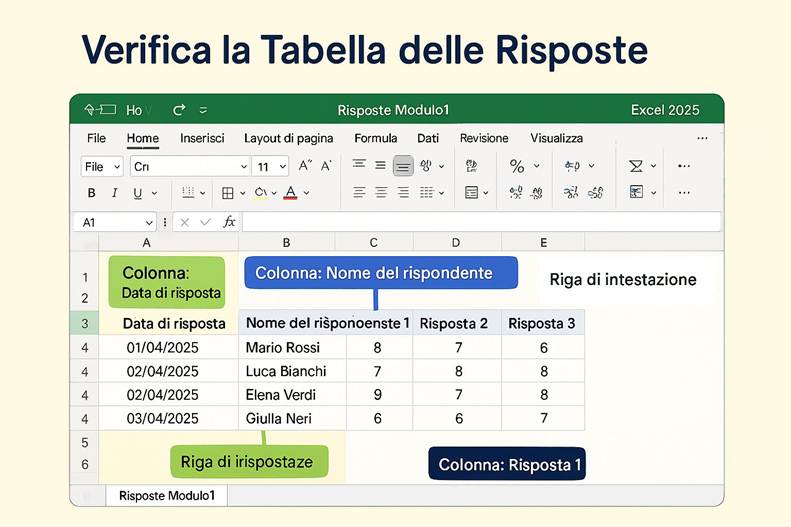Screen dimensions: 791x527
Task: Click the redo arrow in title bar
Action: click(179, 110)
